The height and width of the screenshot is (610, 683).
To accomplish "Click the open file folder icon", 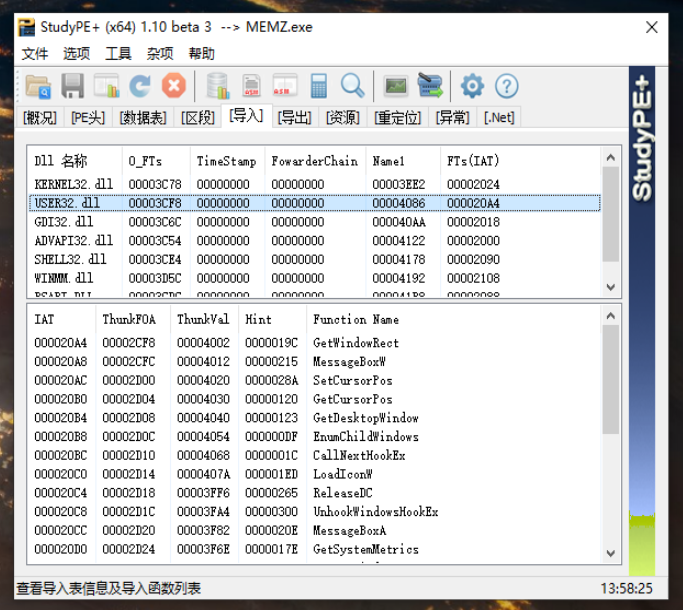I will pos(38,86).
